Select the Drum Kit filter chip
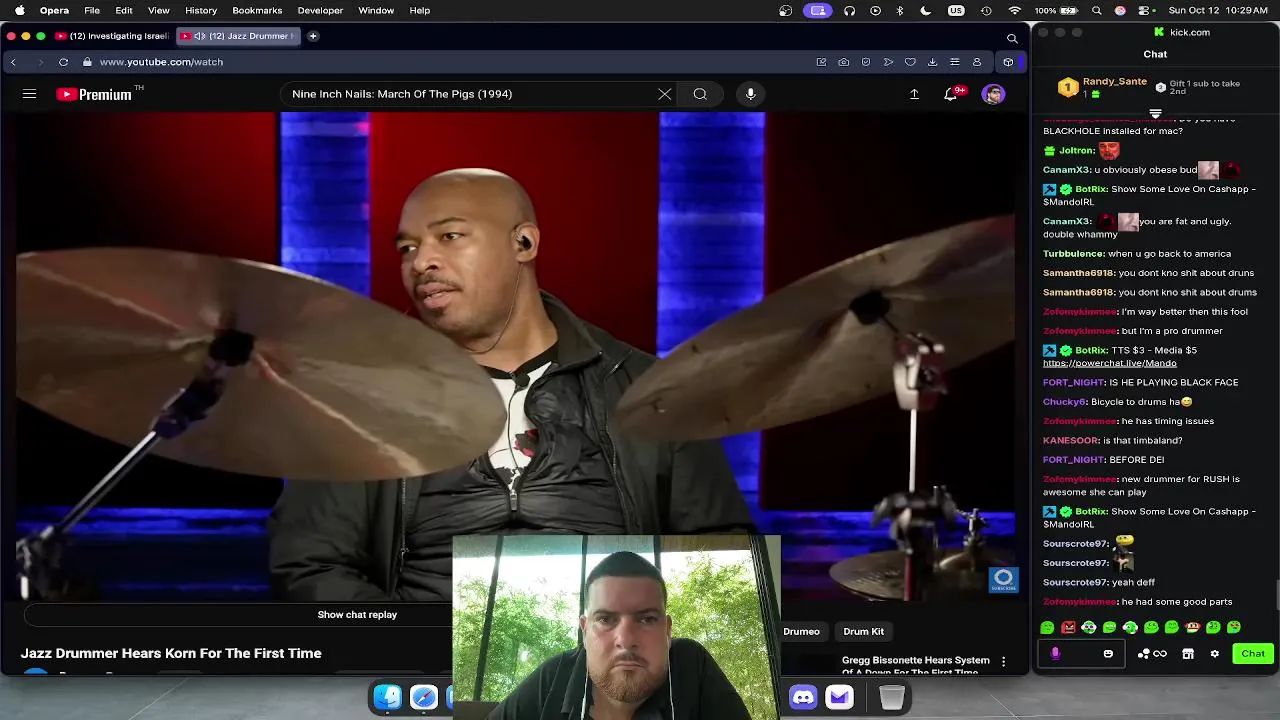The width and height of the screenshot is (1280, 720). 864,632
